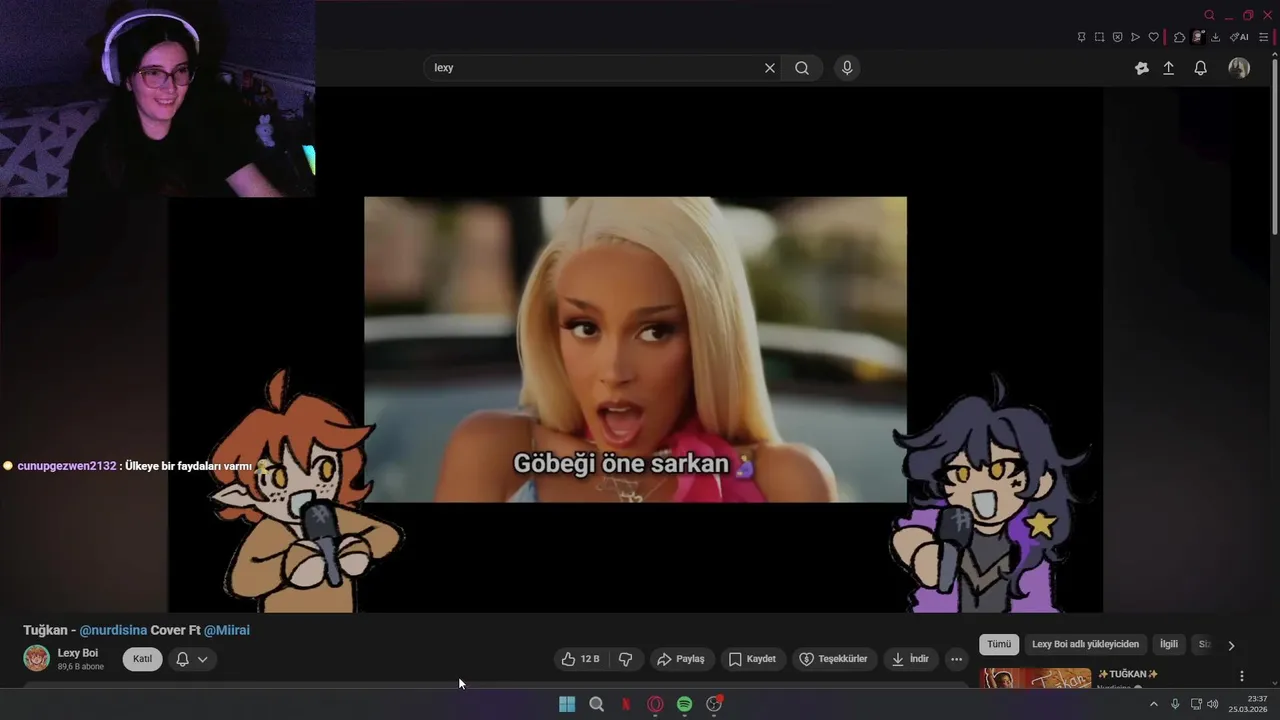
Task: Open the notification bell dropdown next to Katıl
Action: click(x=192, y=659)
